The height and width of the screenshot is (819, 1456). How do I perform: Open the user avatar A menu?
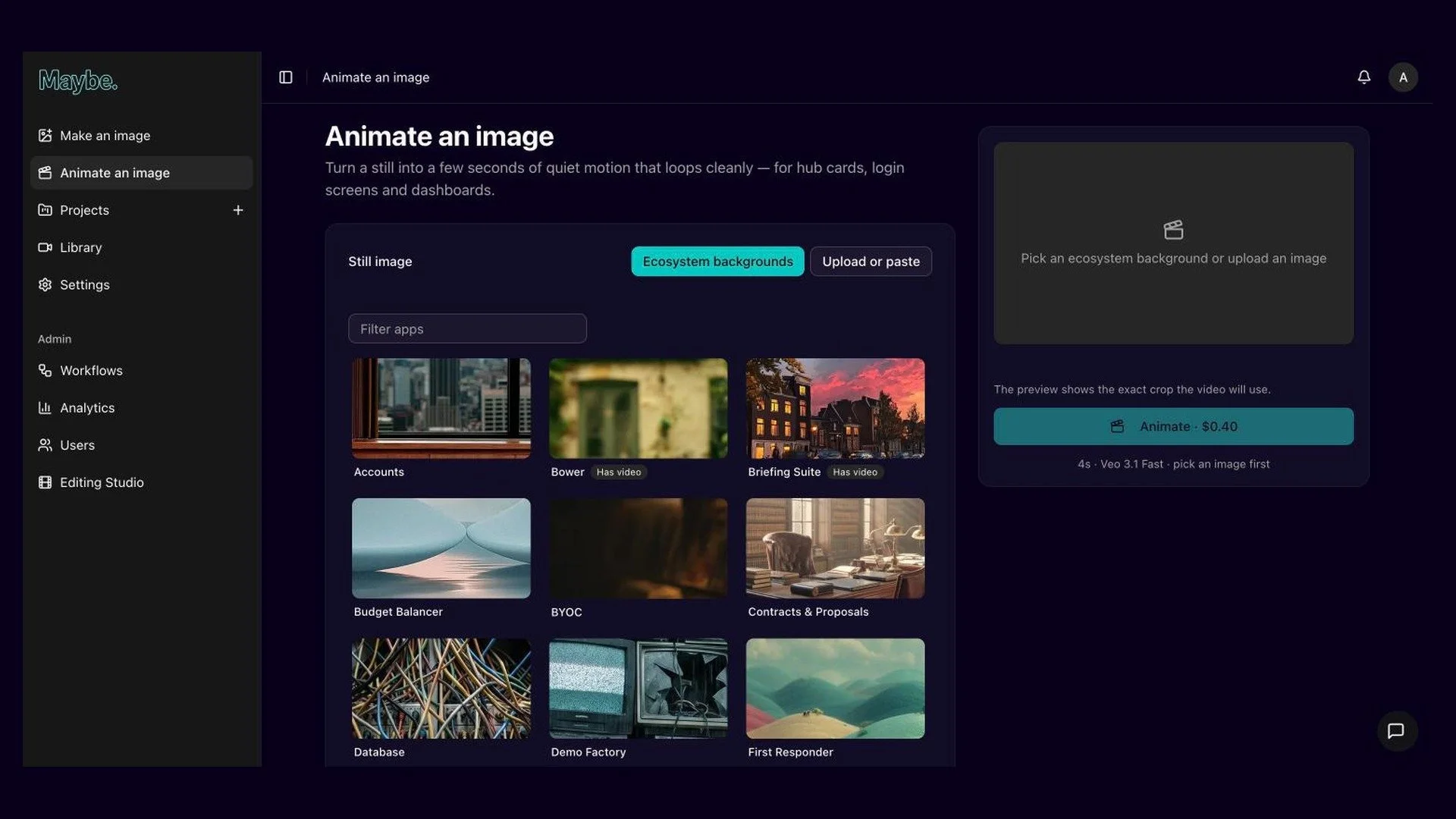coord(1403,77)
